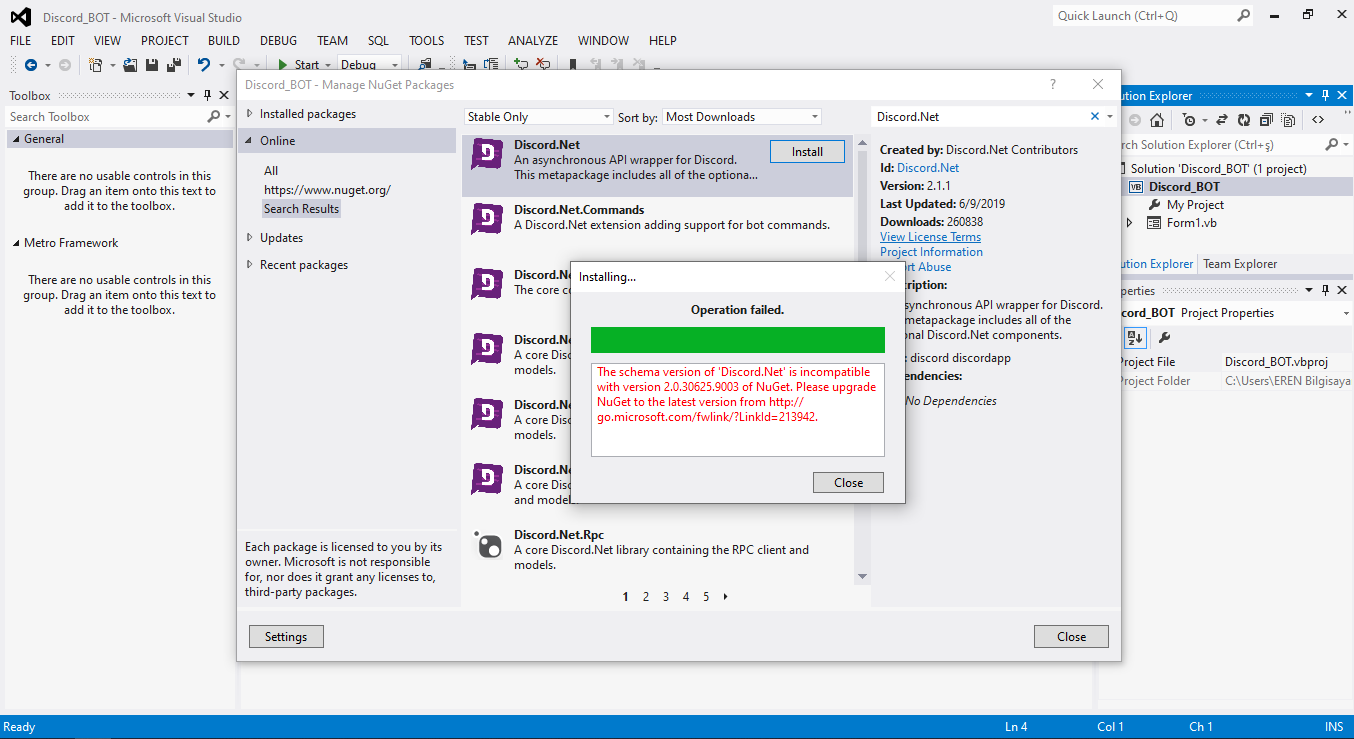This screenshot has height=739, width=1354.
Task: Click the Settings button in NuGet dialog
Action: point(286,637)
